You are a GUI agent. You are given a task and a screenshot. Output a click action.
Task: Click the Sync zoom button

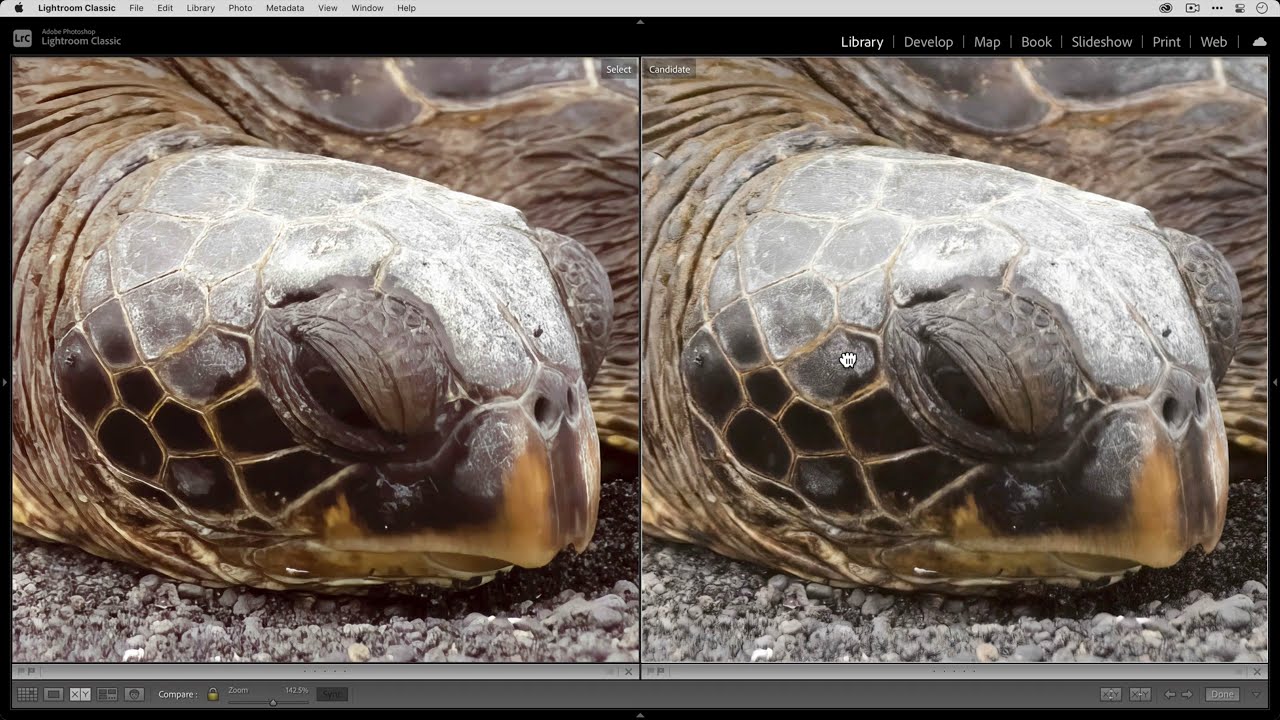(332, 694)
